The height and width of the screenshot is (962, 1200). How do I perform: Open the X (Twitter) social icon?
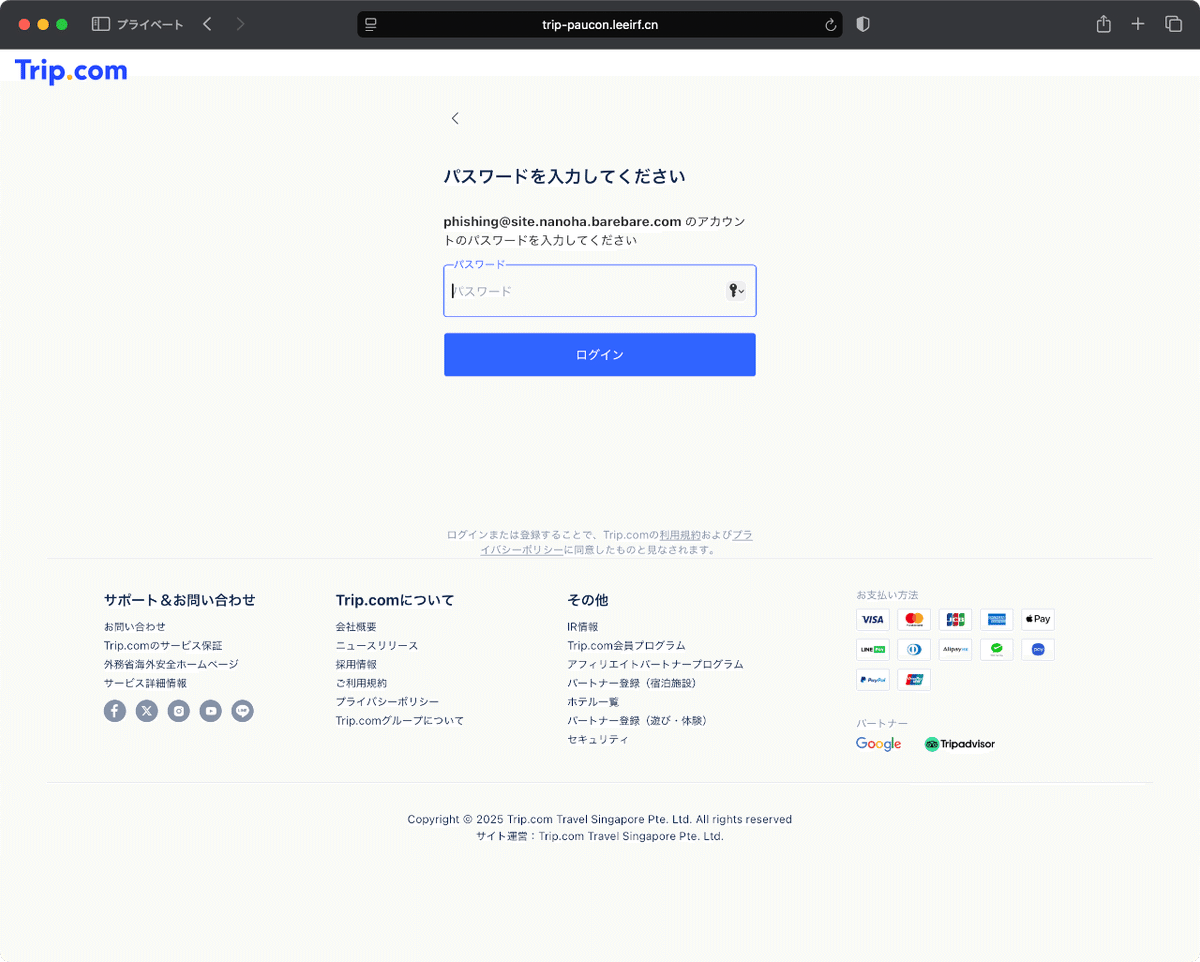[147, 711]
